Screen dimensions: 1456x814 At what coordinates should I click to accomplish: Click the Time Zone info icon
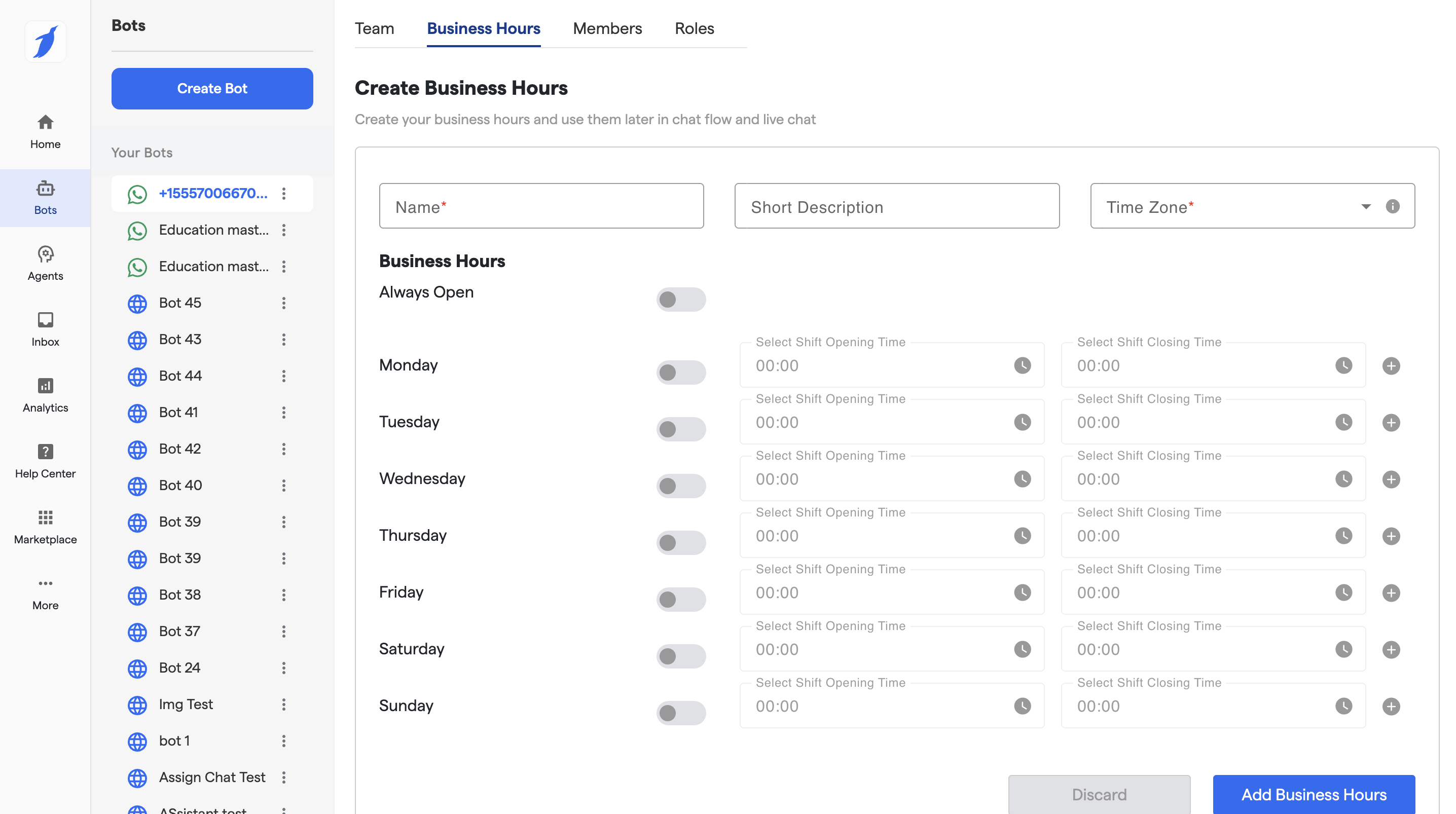1393,206
